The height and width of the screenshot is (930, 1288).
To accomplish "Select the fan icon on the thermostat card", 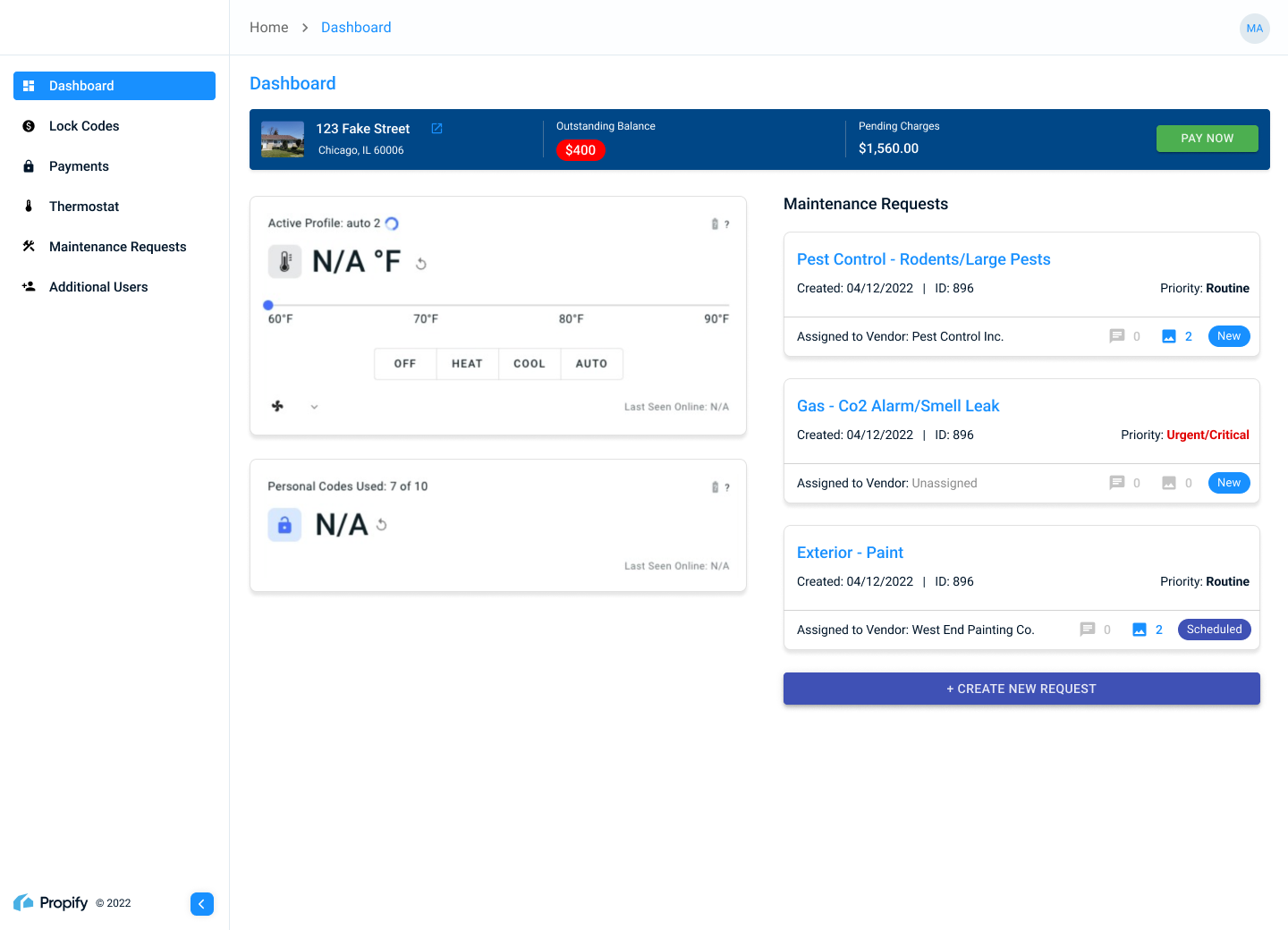I will click(x=277, y=406).
